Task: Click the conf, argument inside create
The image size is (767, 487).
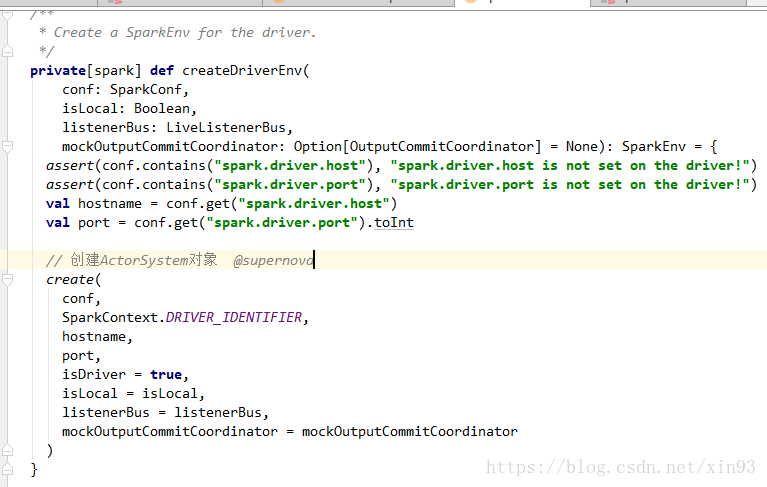Action: click(x=81, y=299)
